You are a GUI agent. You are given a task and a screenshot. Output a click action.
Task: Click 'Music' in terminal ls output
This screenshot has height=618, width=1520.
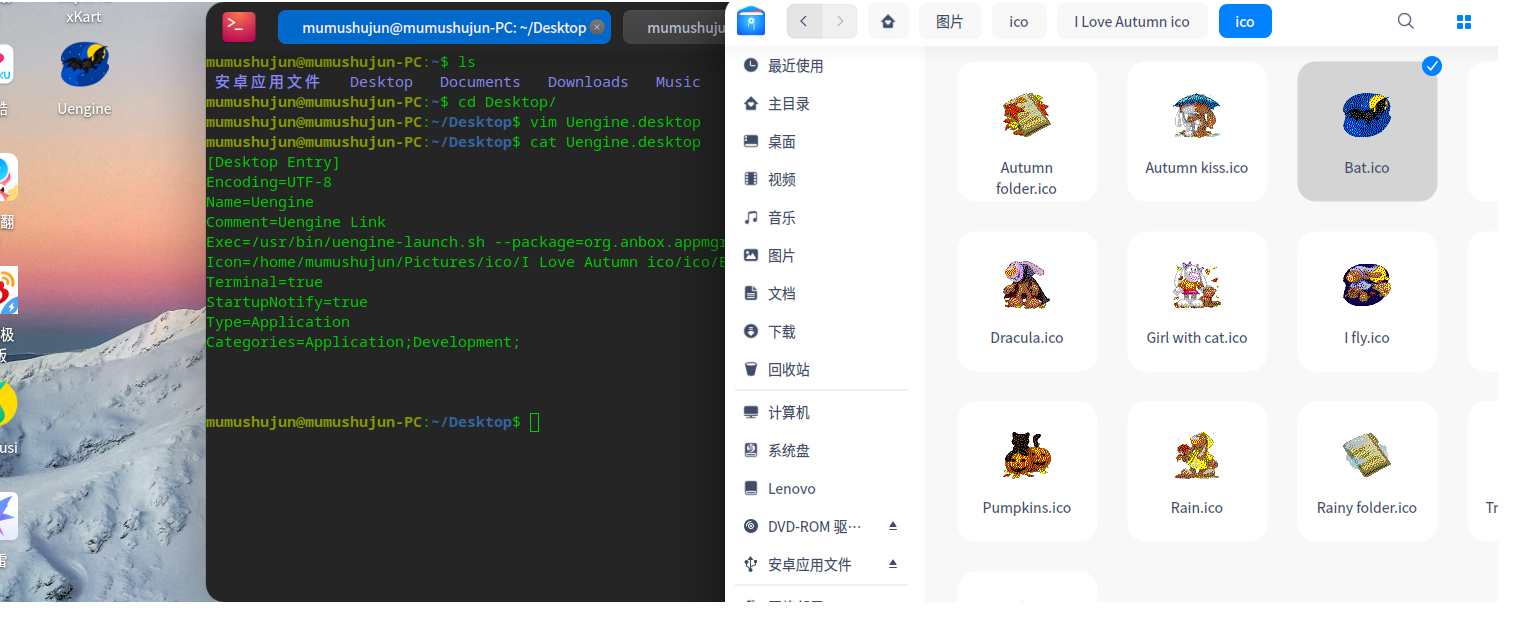pos(678,82)
